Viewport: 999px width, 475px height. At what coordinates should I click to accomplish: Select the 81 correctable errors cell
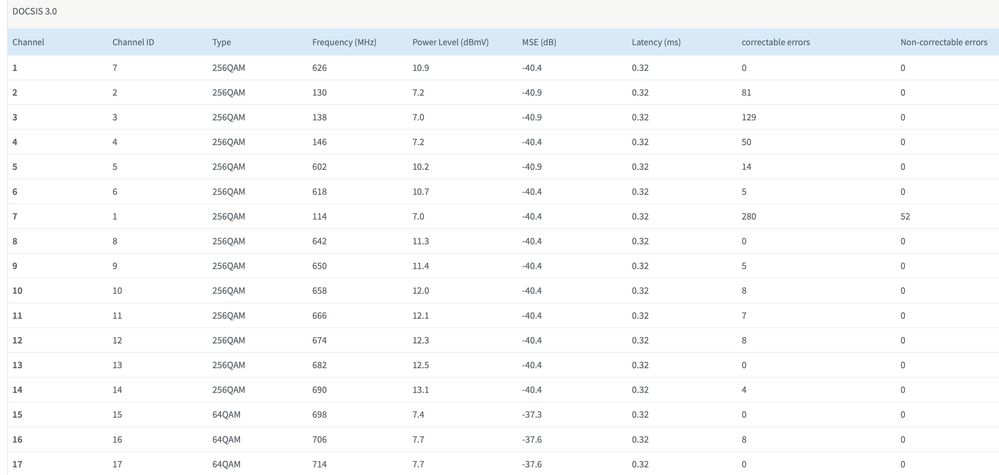click(x=747, y=93)
